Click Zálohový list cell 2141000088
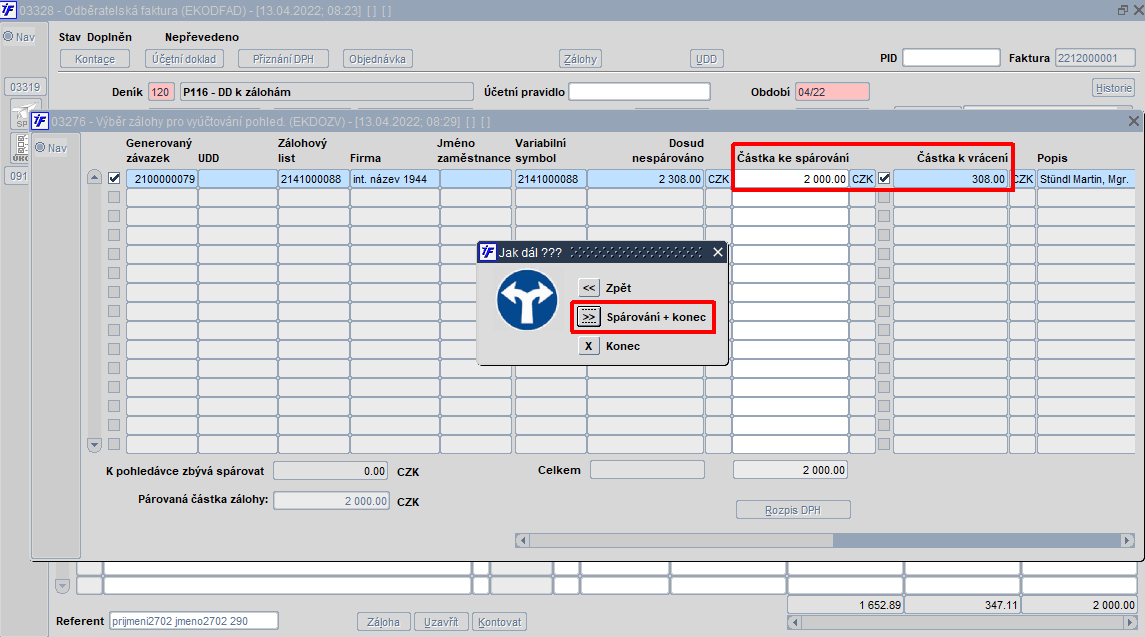This screenshot has height=637, width=1145. pos(313,179)
